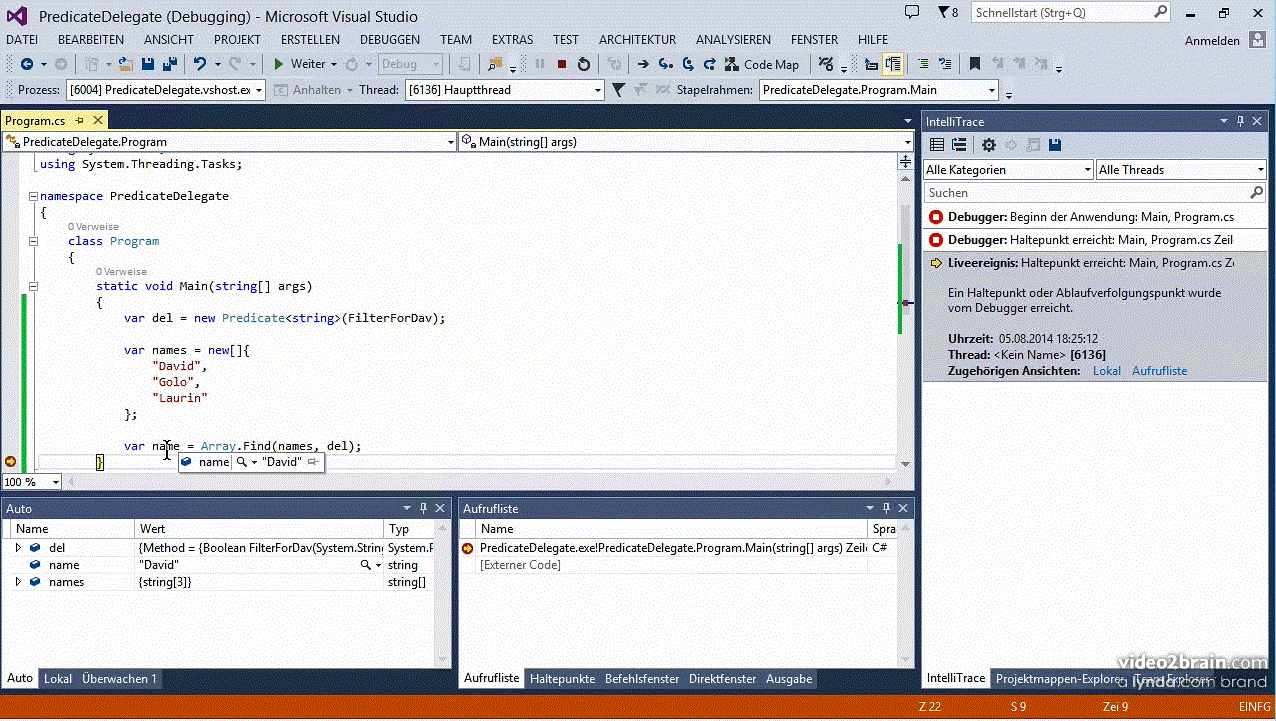
Task: Restart debugging with circular arrow icon
Action: (x=583, y=64)
